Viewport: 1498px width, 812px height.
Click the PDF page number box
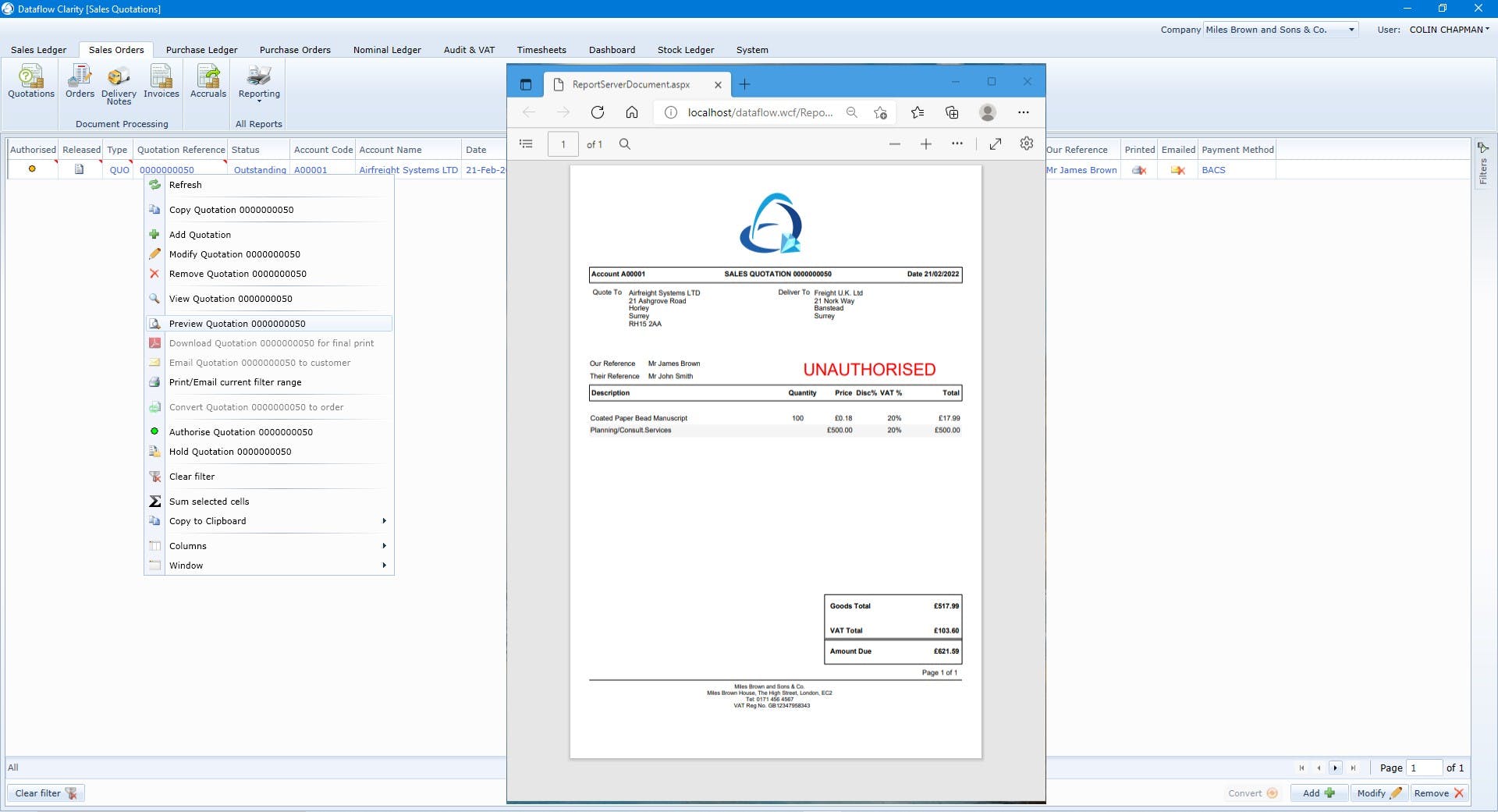pyautogui.click(x=563, y=144)
